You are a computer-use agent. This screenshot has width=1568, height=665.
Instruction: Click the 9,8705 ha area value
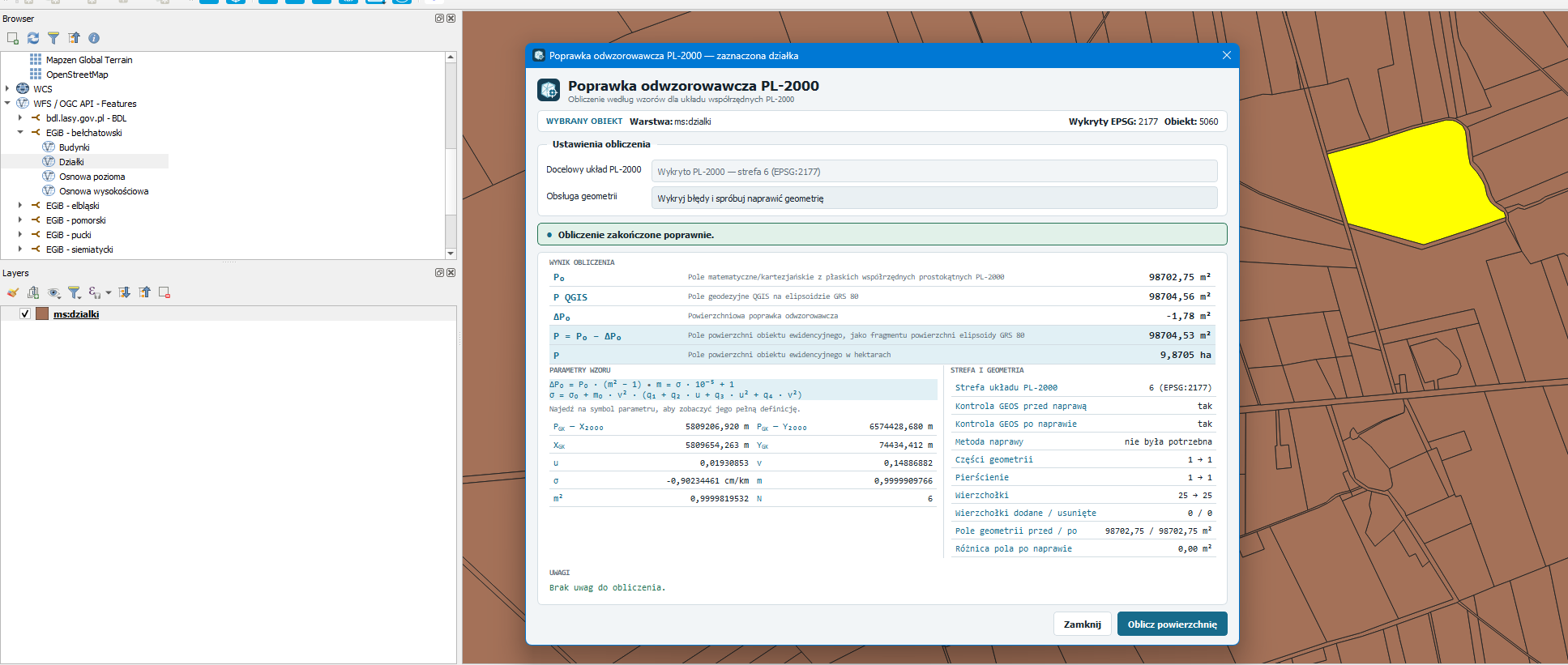click(x=1186, y=355)
